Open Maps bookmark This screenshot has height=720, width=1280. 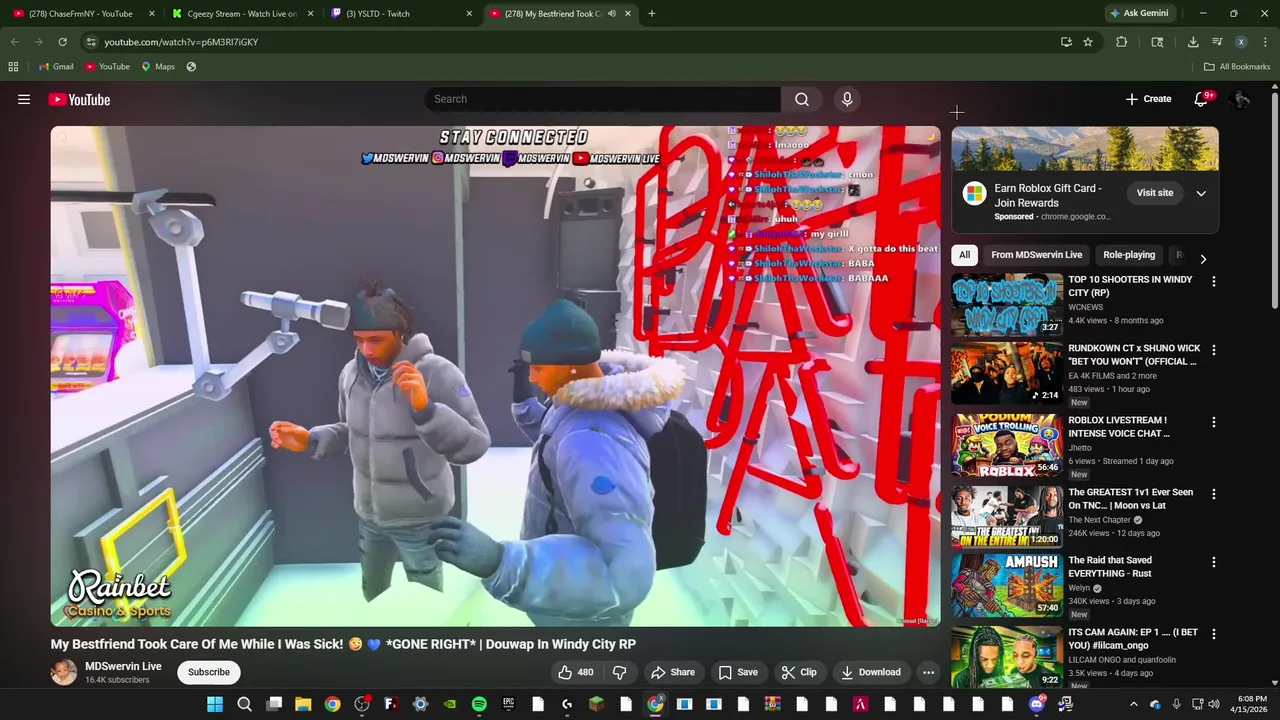pyautogui.click(x=158, y=67)
